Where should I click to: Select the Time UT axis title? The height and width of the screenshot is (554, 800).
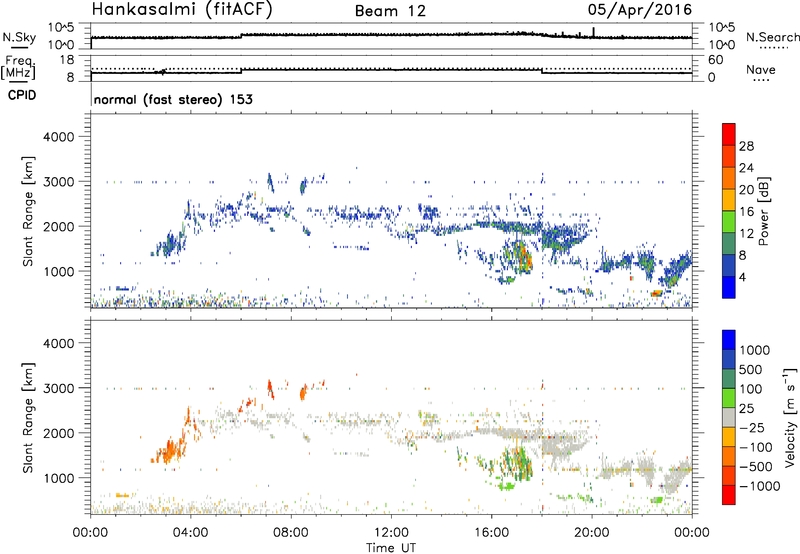click(391, 548)
